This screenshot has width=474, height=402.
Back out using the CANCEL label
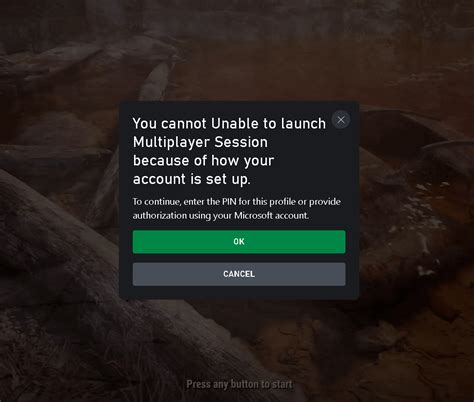(239, 274)
